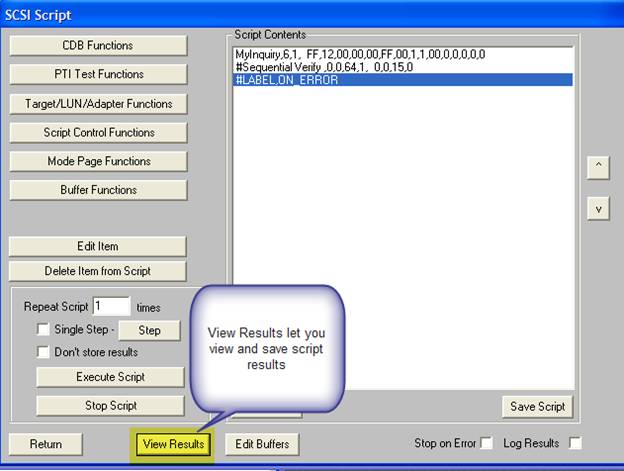
Task: Click the Edit Item button
Action: [x=98, y=246]
